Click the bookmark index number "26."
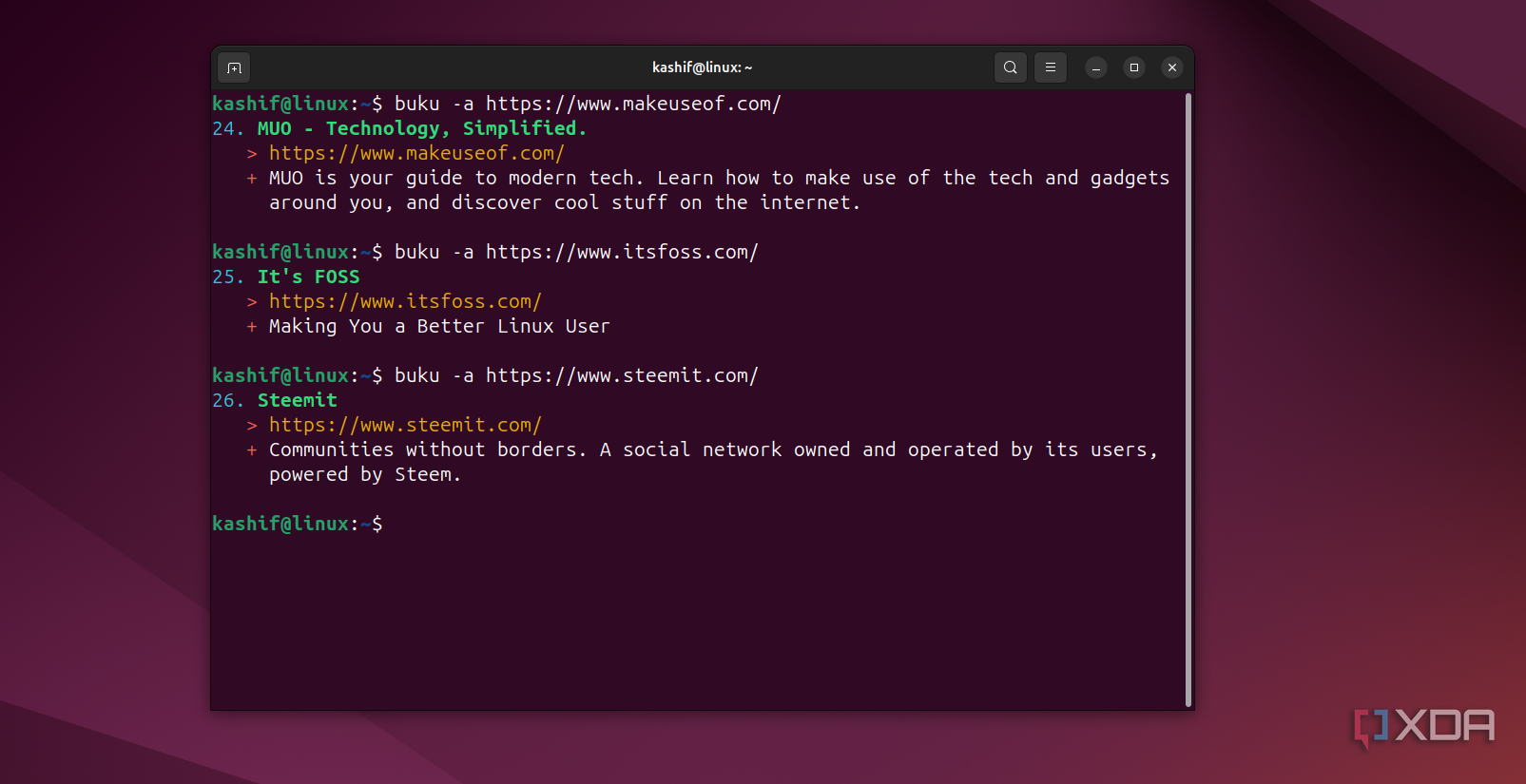 tap(228, 400)
